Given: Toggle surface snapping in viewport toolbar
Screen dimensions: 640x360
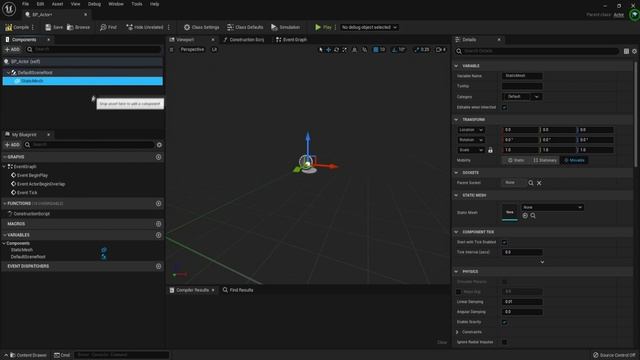Looking at the screenshot, I should 364,50.
